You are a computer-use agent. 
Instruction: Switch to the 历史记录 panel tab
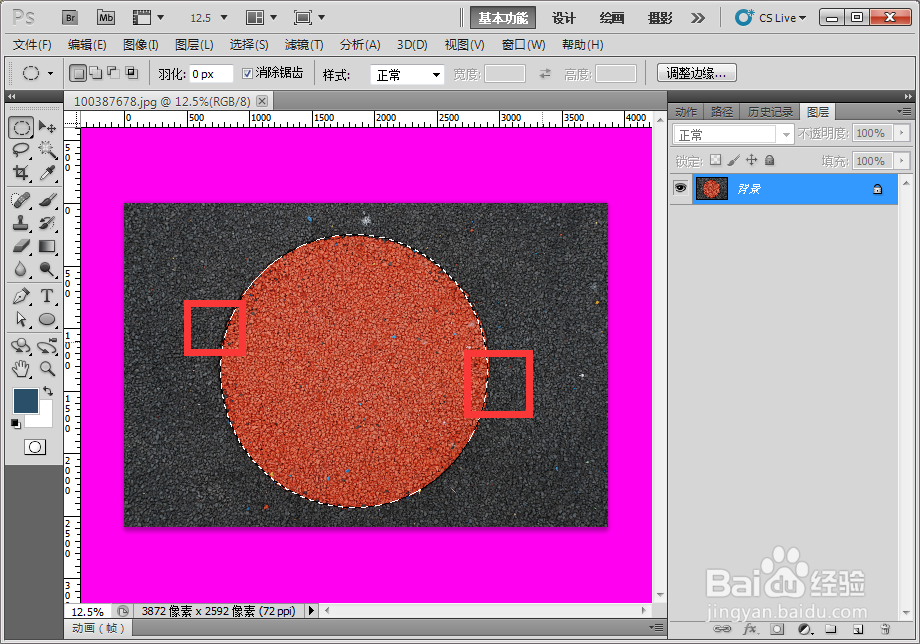click(770, 112)
